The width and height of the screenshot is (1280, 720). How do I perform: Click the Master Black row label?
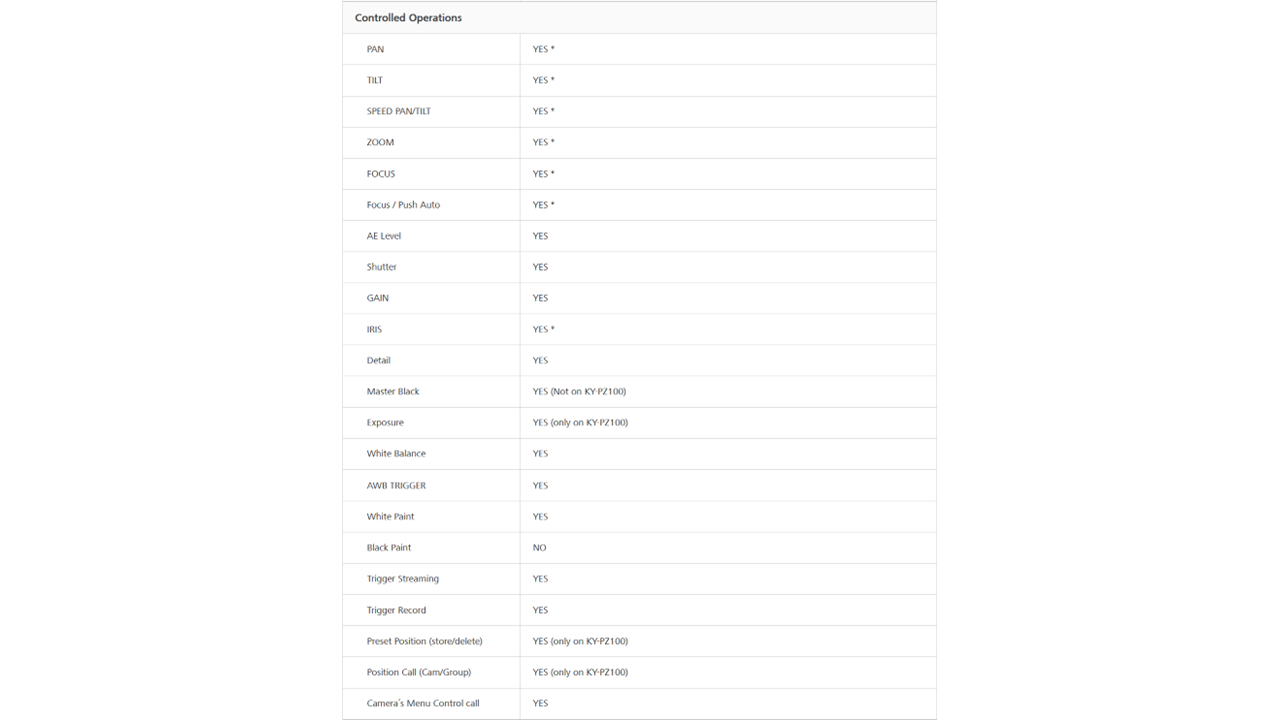pos(393,391)
